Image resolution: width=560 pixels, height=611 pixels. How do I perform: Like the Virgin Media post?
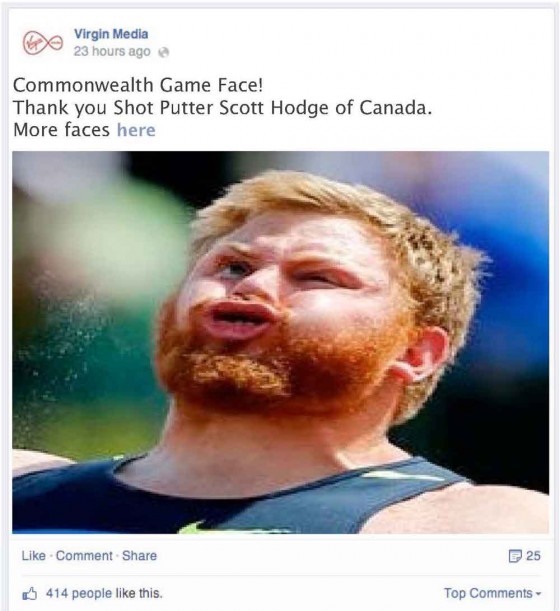[34, 556]
